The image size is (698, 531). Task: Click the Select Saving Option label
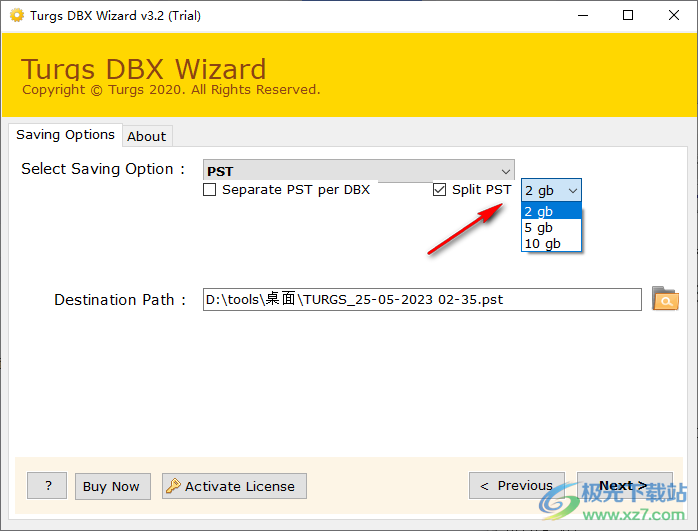click(103, 169)
